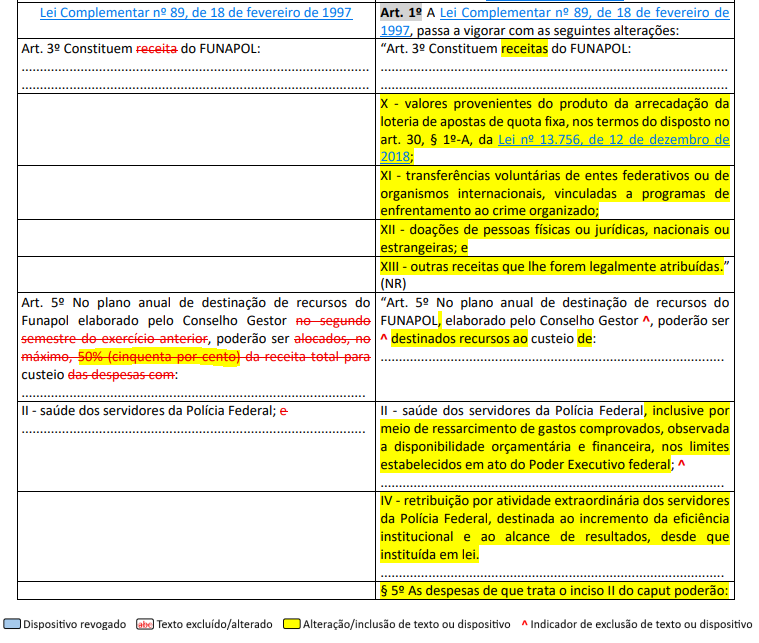Click the text 'X - valores provenientes do produto'

[494, 104]
